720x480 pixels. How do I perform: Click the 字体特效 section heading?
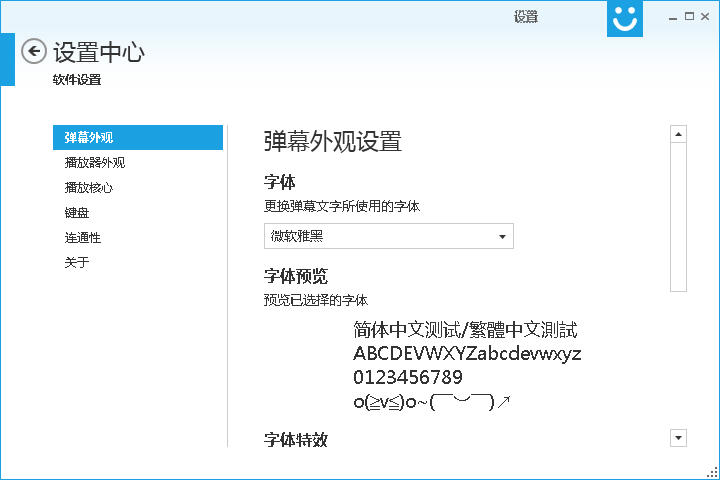(x=295, y=439)
